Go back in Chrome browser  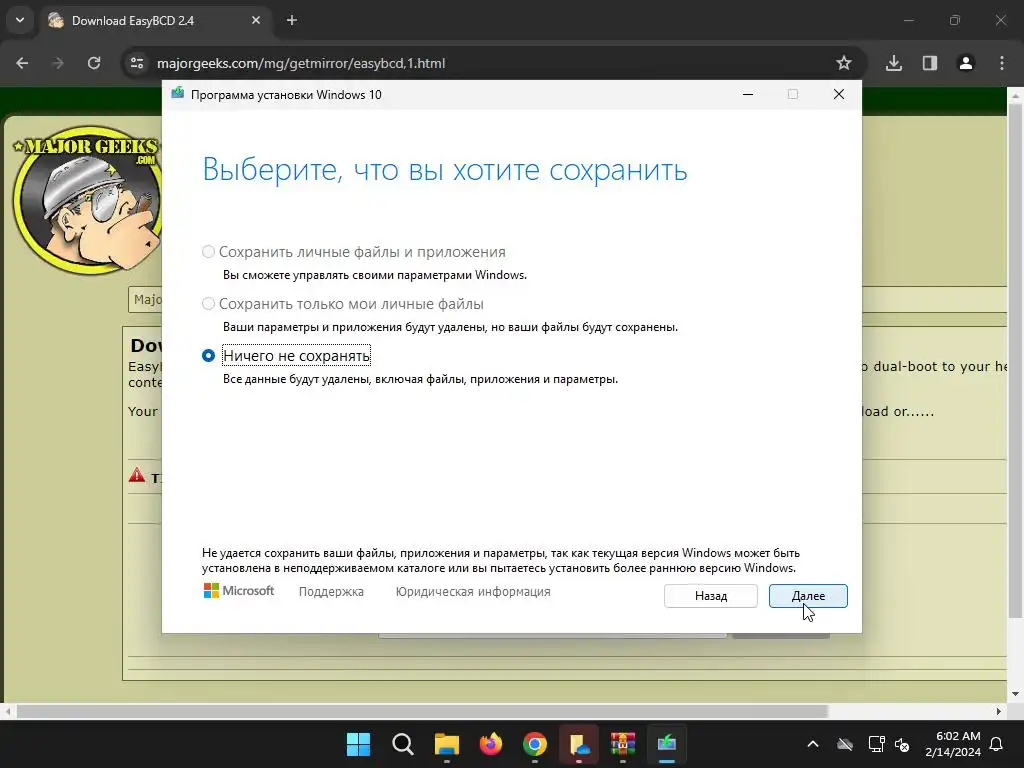[22, 63]
